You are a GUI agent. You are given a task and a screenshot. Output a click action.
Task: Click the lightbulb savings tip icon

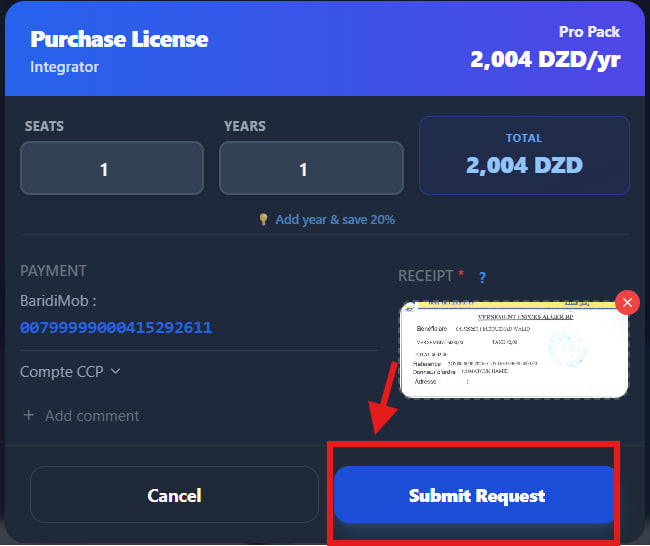coord(264,220)
